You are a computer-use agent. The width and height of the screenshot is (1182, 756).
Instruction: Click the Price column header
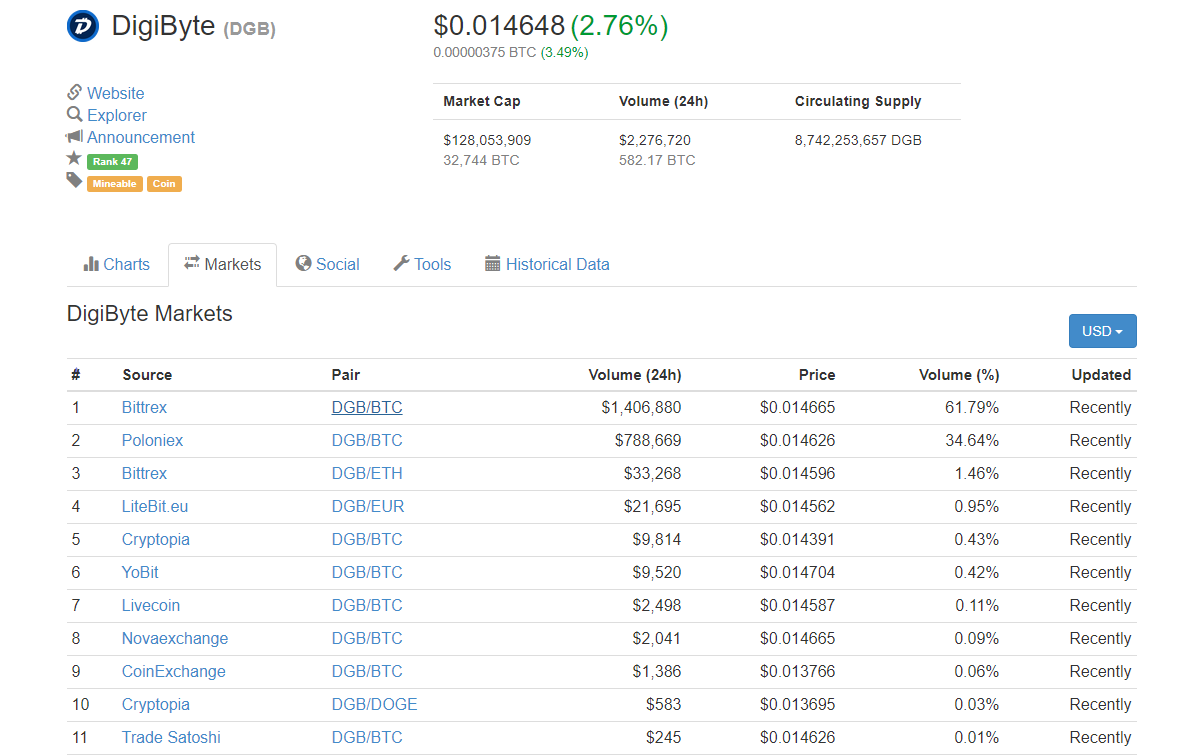pos(817,375)
